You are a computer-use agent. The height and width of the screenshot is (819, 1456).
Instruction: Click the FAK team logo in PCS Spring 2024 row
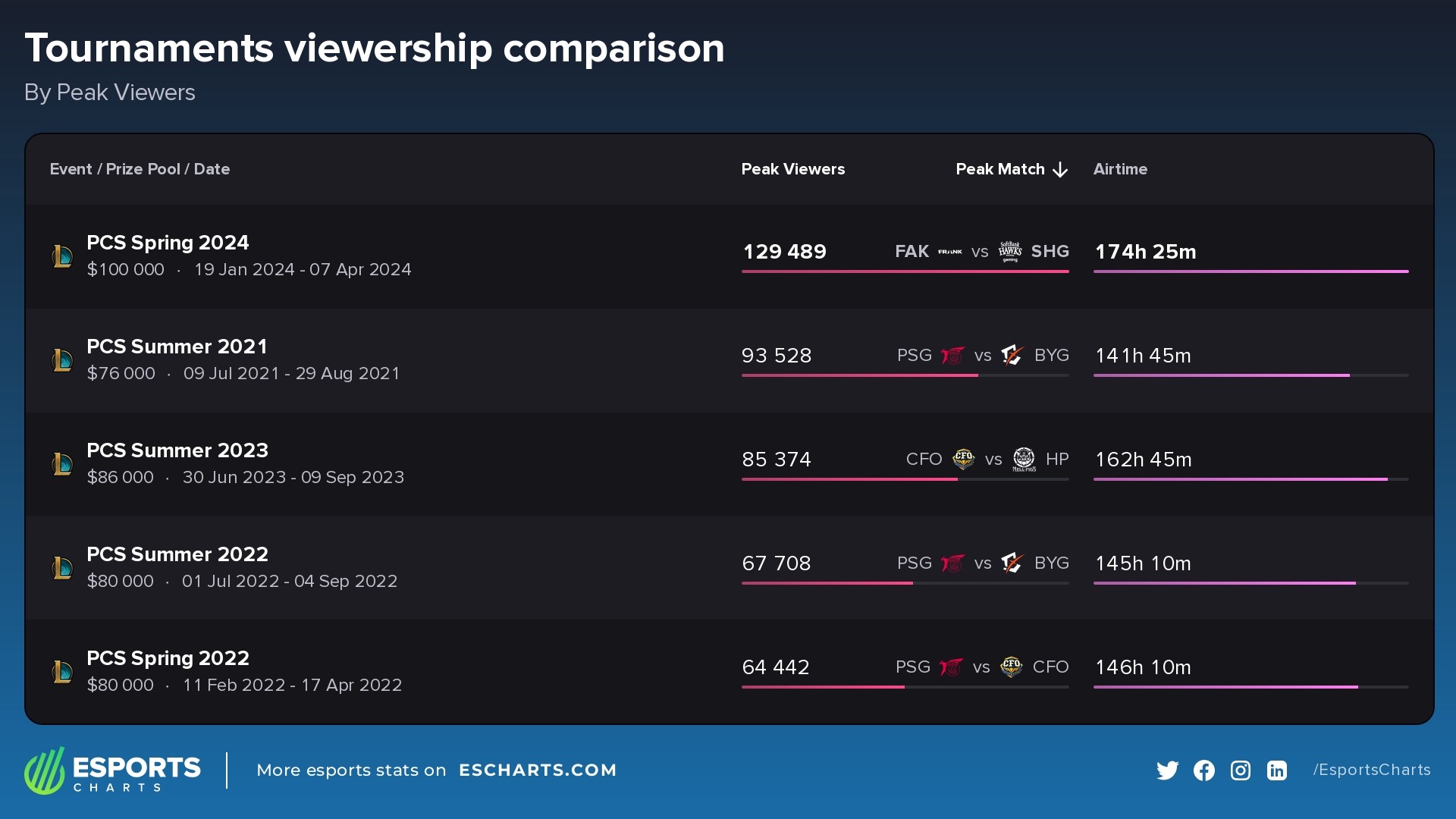950,252
